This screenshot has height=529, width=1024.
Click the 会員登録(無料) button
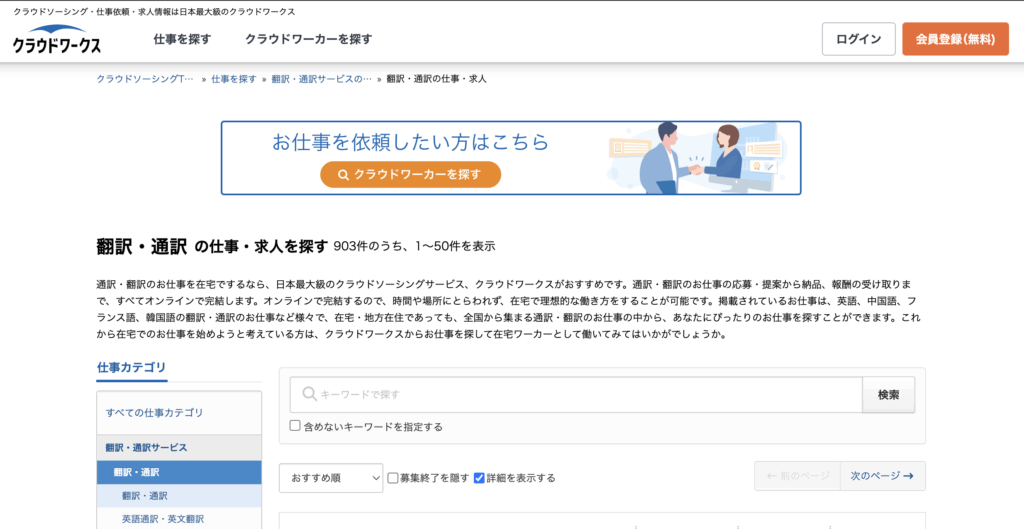[x=955, y=39]
